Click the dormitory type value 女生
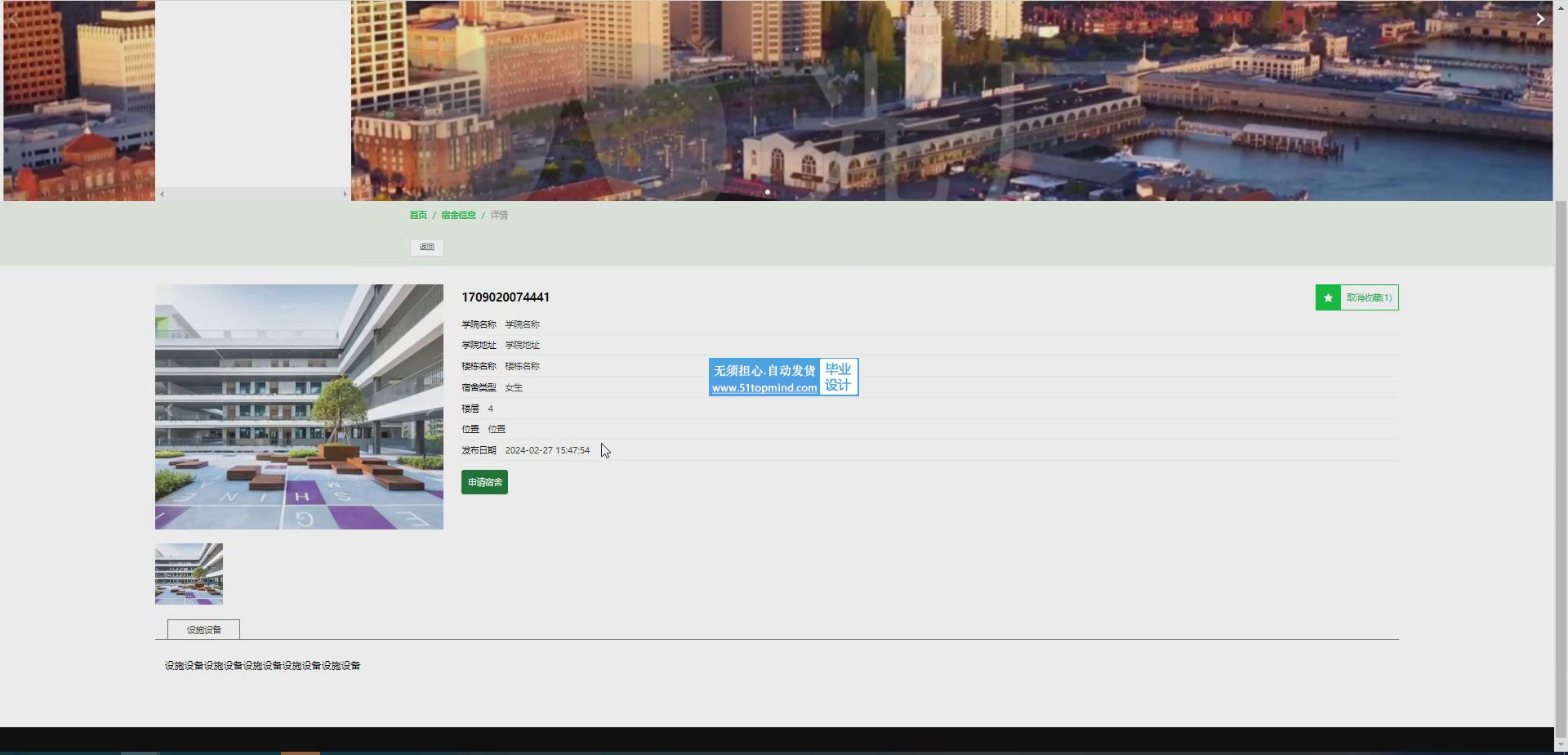1568x755 pixels. click(x=514, y=387)
